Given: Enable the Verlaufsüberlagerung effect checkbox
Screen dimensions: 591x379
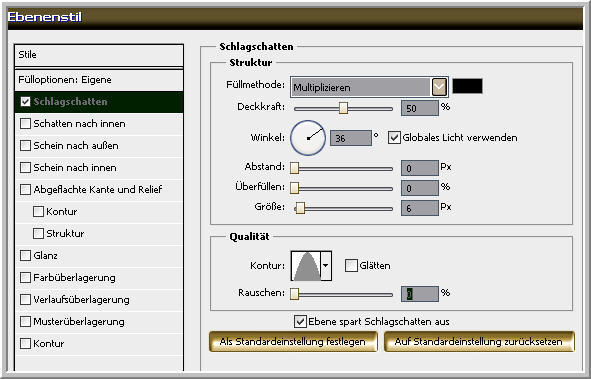Looking at the screenshot, I should 25,300.
